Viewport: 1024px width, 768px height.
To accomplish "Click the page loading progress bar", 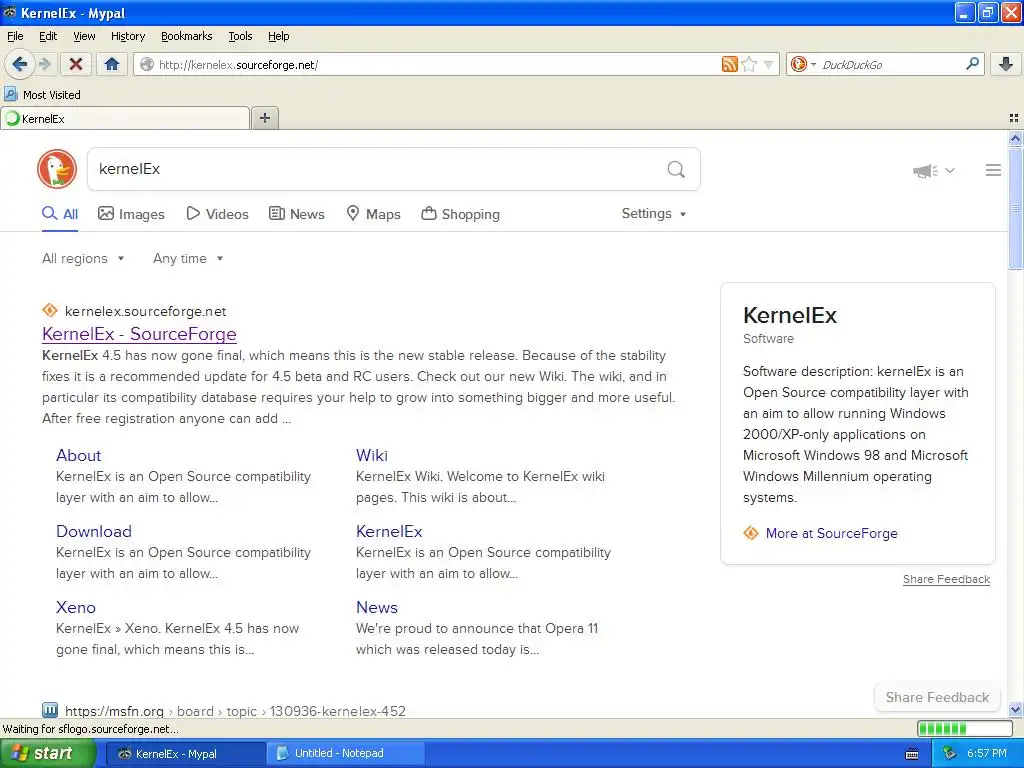I will [x=965, y=728].
